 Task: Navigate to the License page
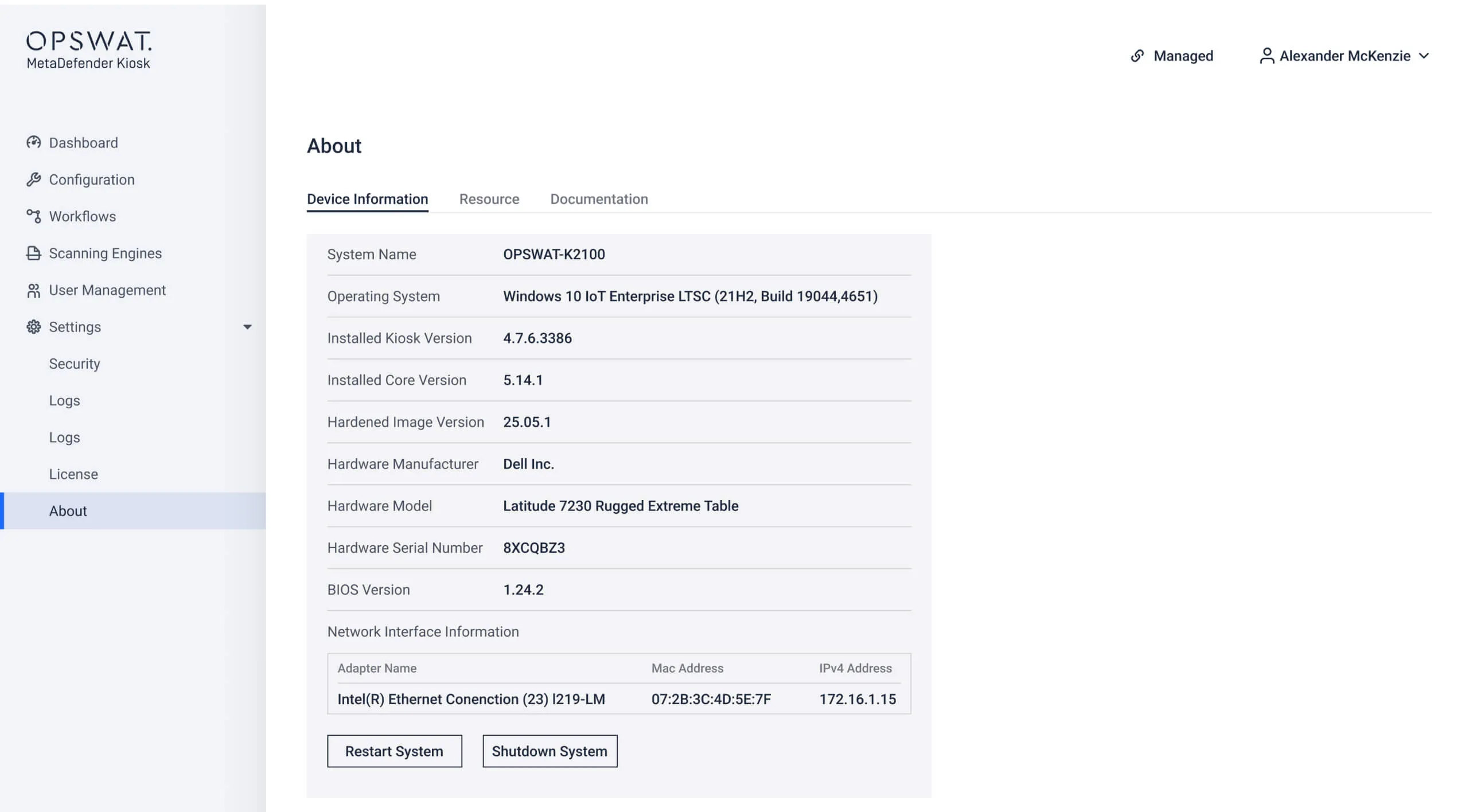click(x=73, y=474)
